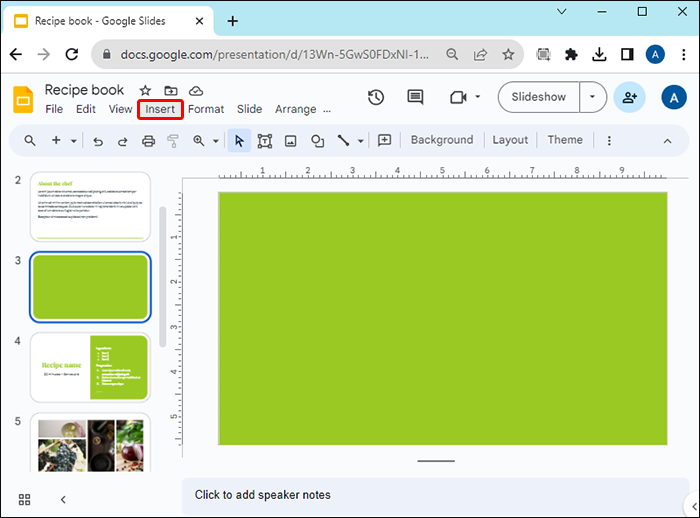
Task: Open the Format menu
Action: pos(206,109)
